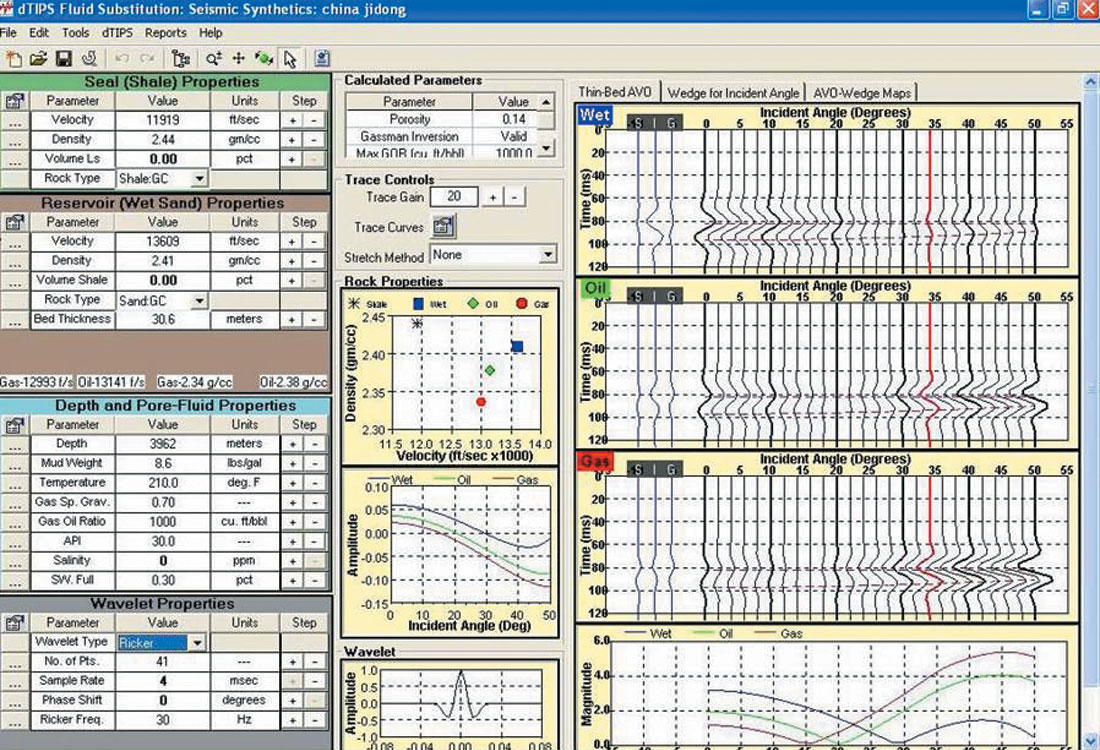Increase Ricker Freq. with plus button
The height and width of the screenshot is (750, 1100).
tap(293, 721)
